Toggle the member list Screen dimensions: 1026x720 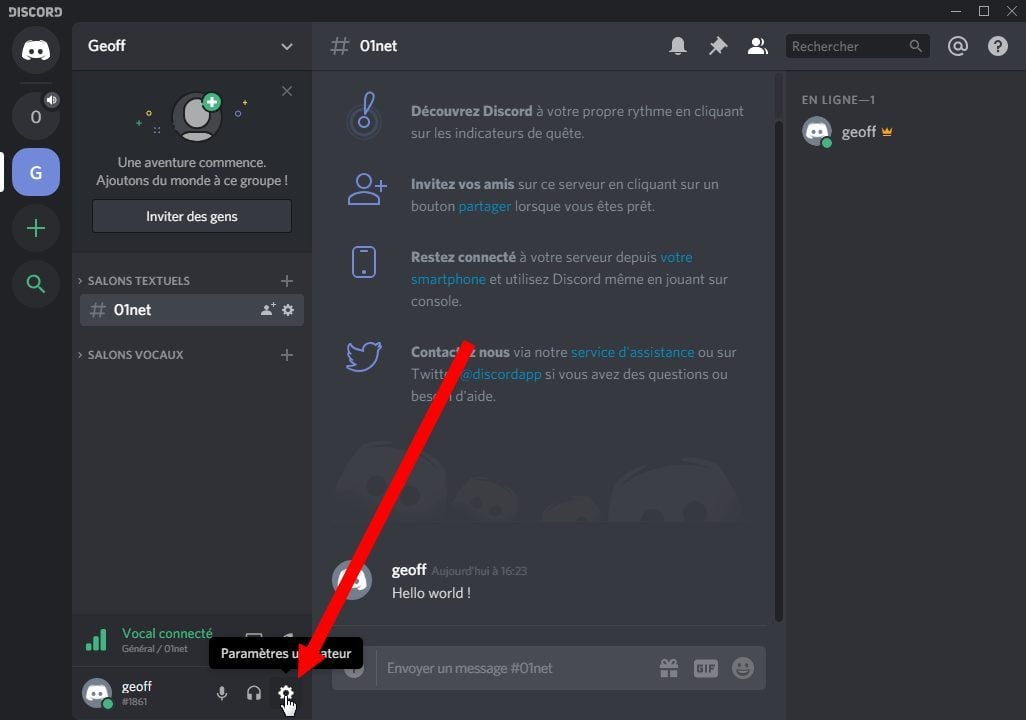pyautogui.click(x=757, y=46)
